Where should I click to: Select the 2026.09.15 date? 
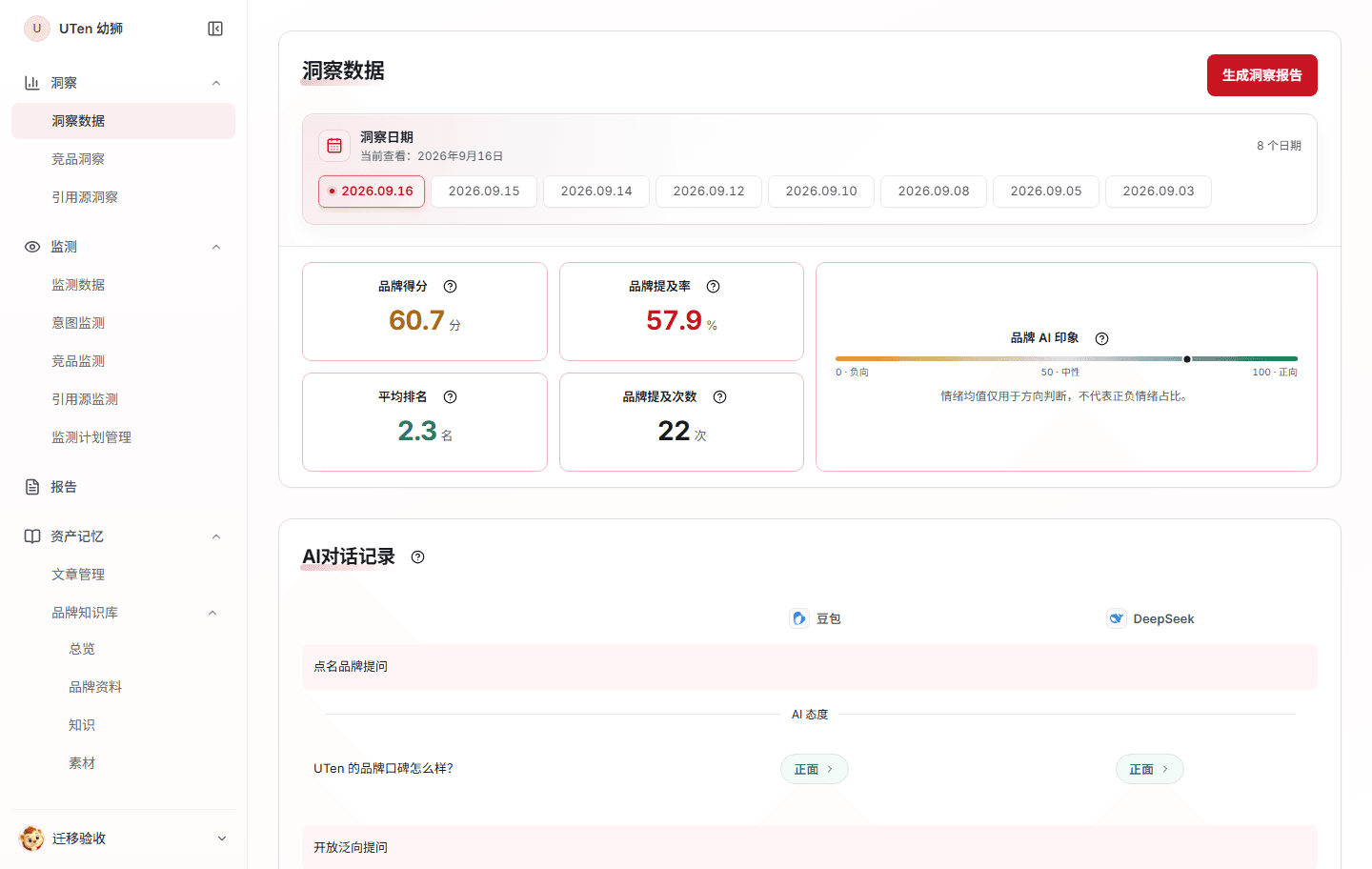[x=484, y=192]
